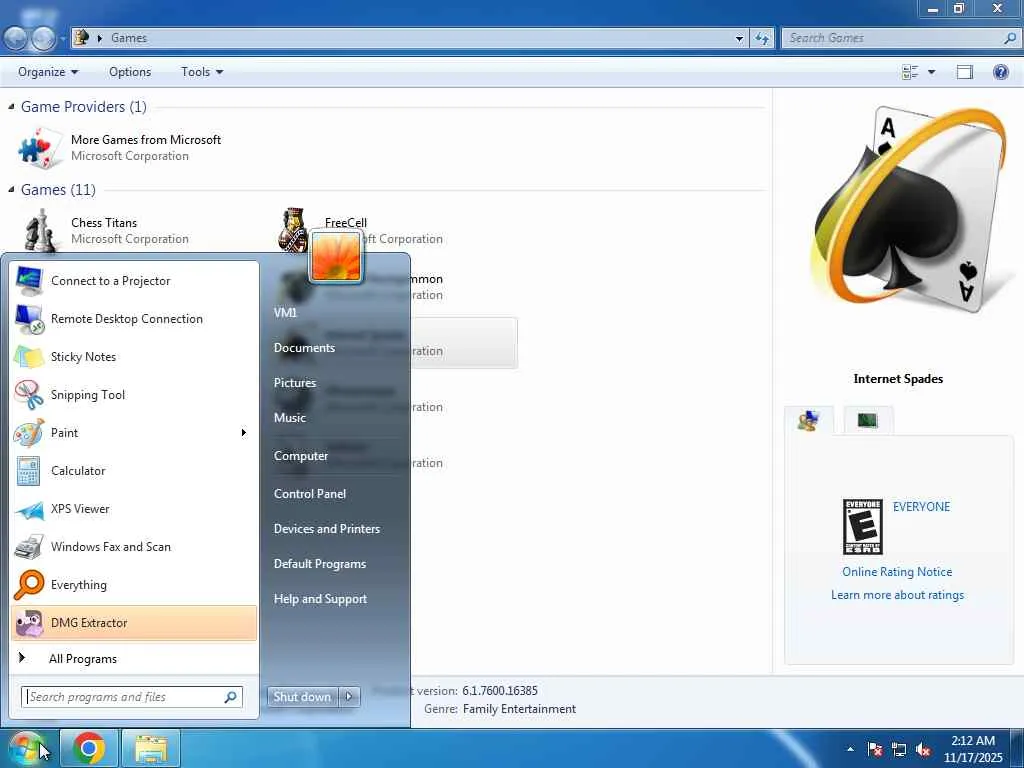Click the Action Center flag tray icon
Screen dimensions: 1024x768
click(875, 750)
